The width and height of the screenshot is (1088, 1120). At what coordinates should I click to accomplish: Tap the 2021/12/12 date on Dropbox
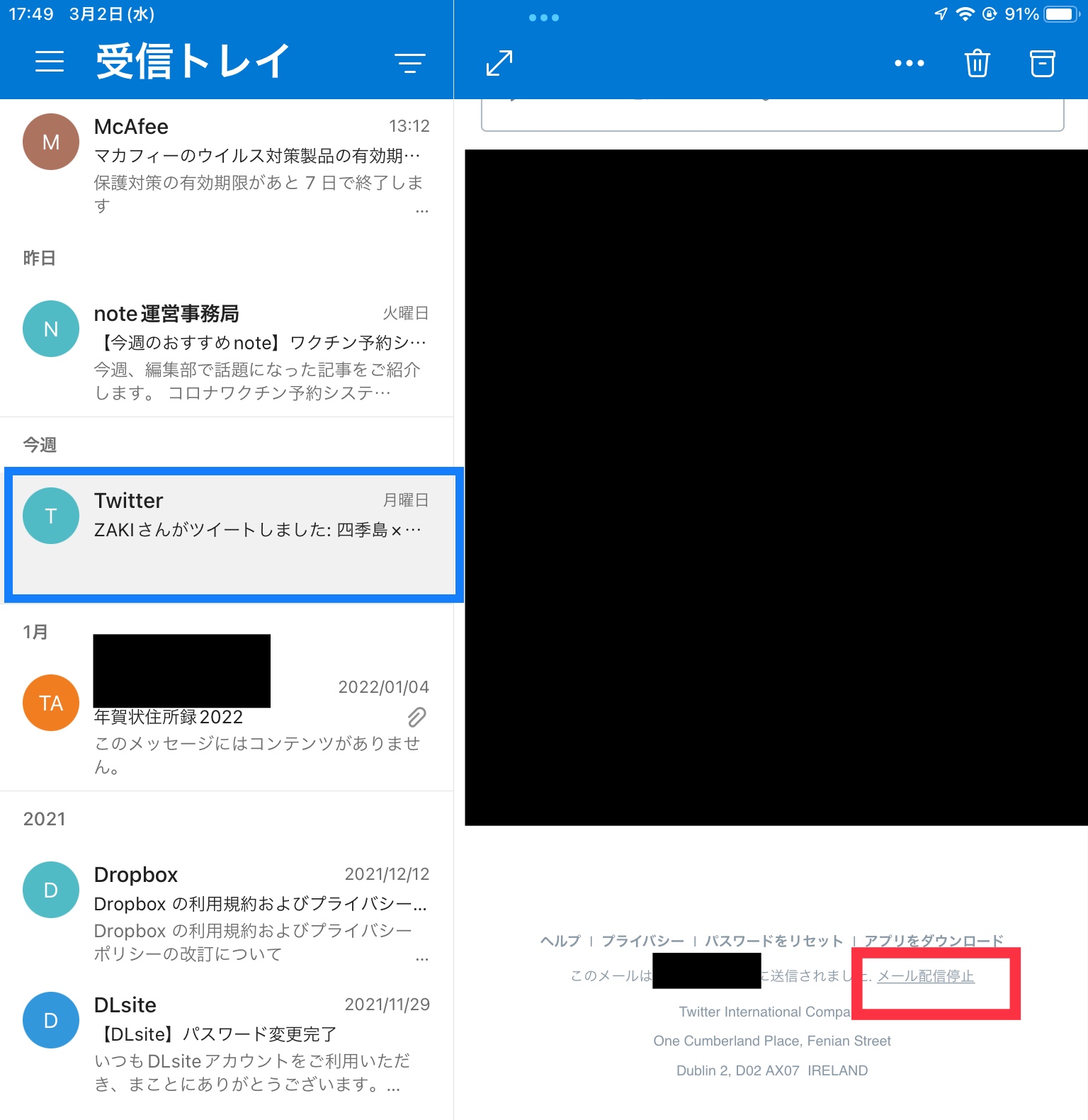pos(387,874)
